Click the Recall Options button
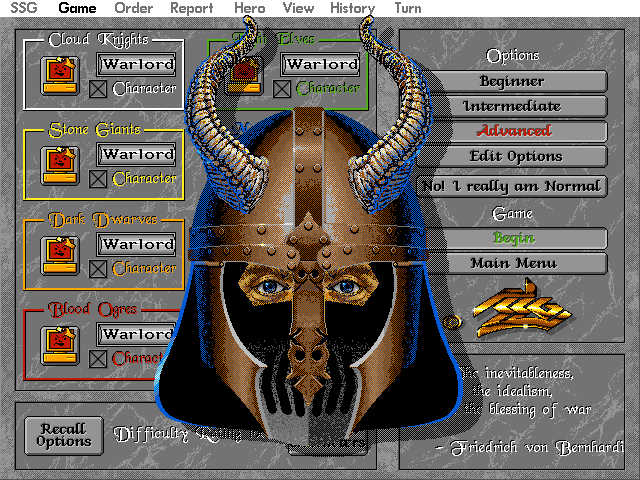 pos(64,436)
